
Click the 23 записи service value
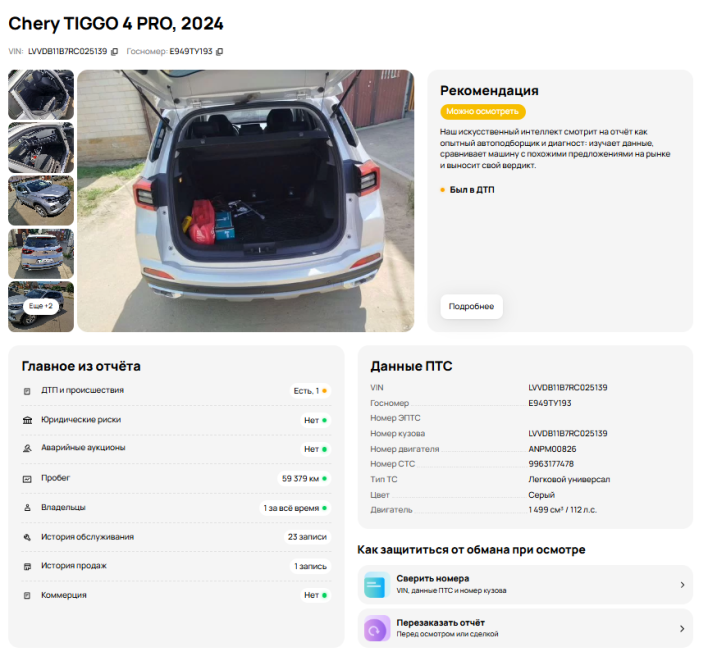[x=307, y=537]
